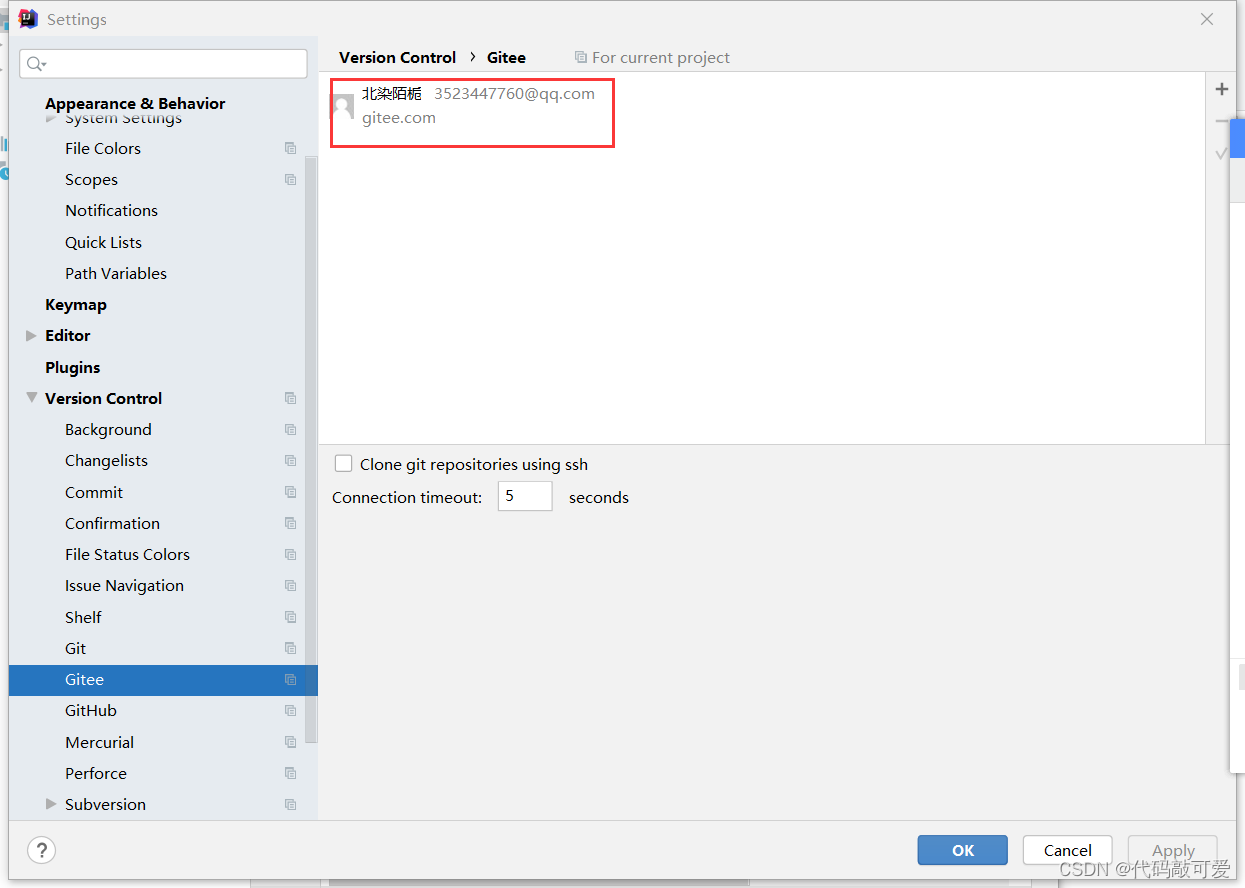The image size is (1245, 888).
Task: Open Issue Navigation settings
Action: tap(124, 586)
